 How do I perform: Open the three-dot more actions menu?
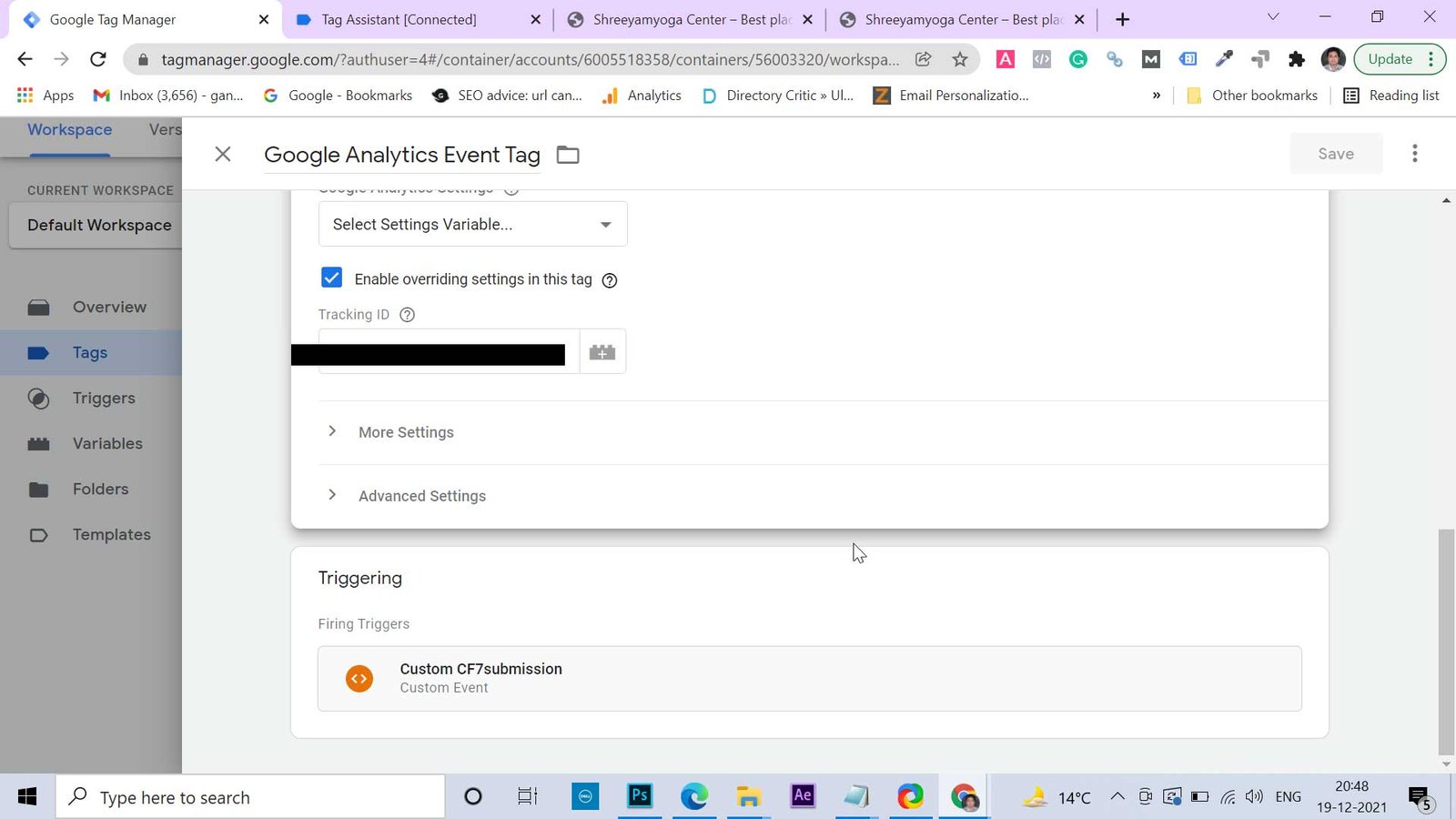coord(1414,154)
